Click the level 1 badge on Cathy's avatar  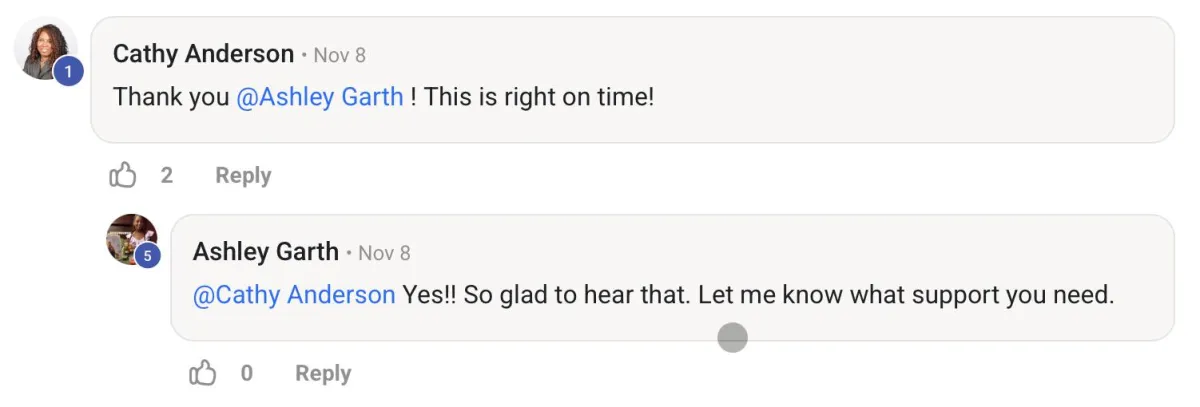(x=67, y=72)
